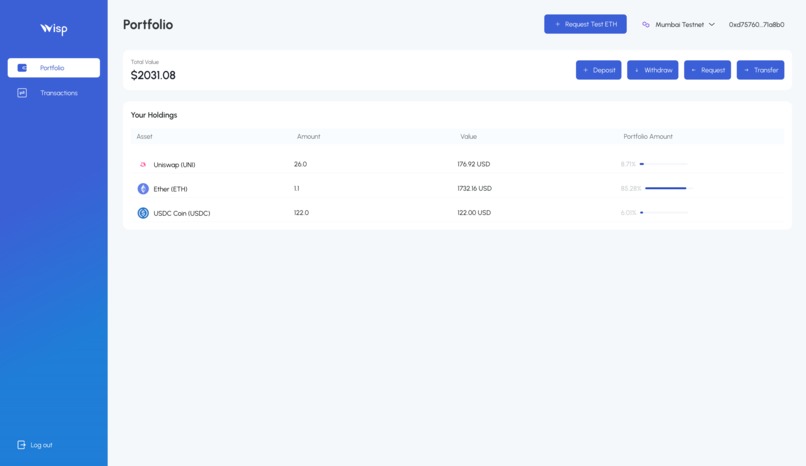Click wallet address 0xd75760...71a8b0

click(756, 24)
